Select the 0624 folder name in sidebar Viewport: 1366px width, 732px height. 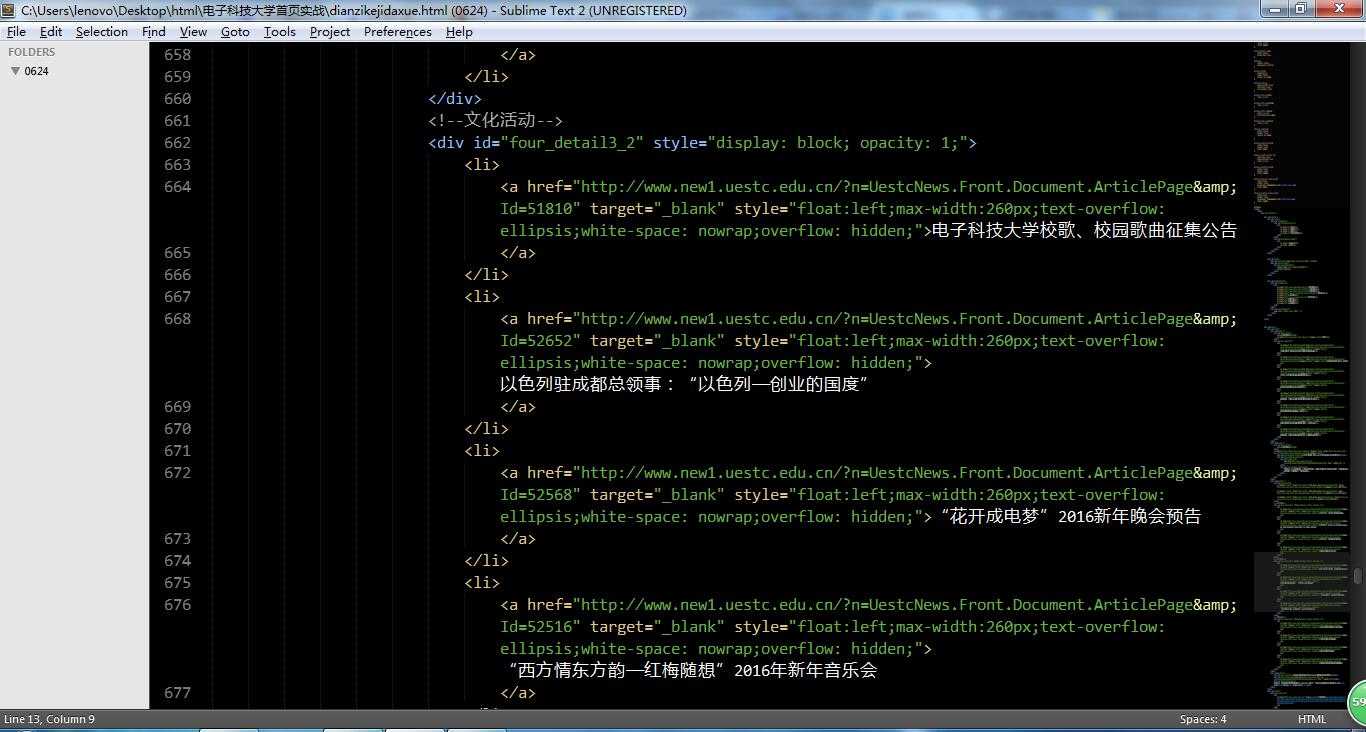(37, 71)
